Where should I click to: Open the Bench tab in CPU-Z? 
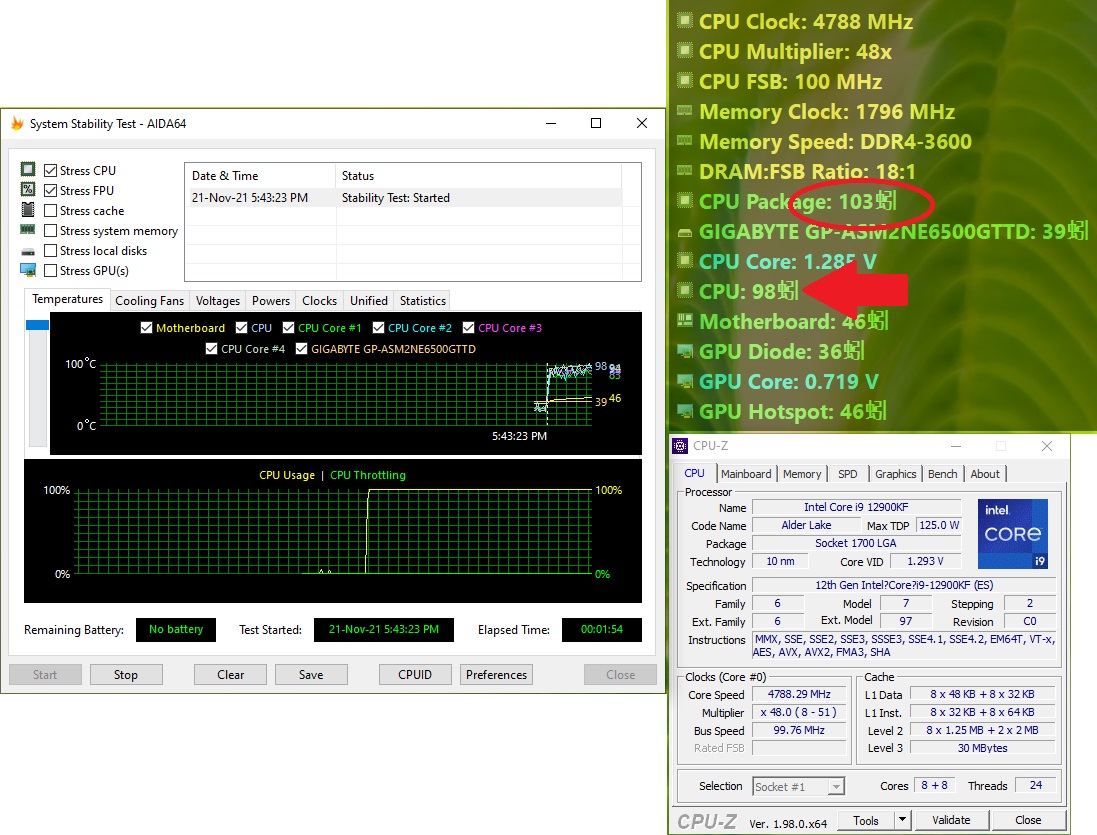point(942,474)
